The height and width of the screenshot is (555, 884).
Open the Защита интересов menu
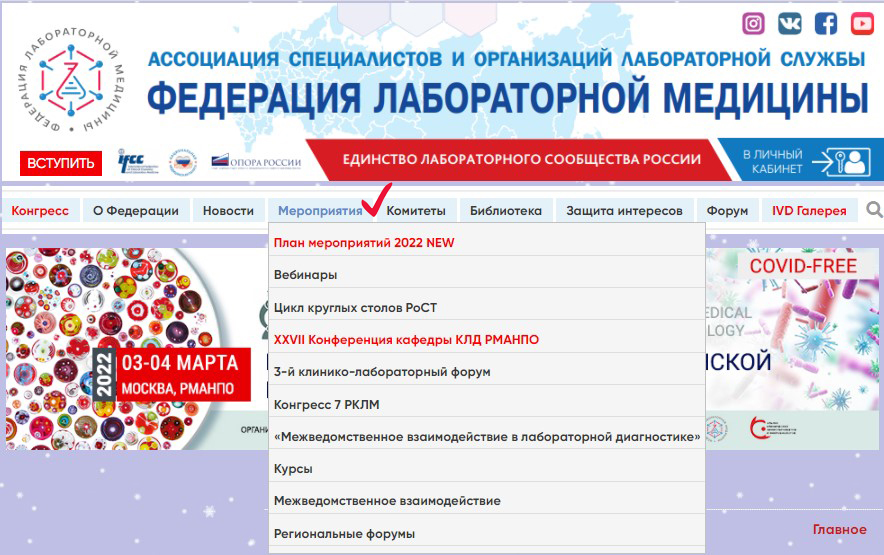624,210
